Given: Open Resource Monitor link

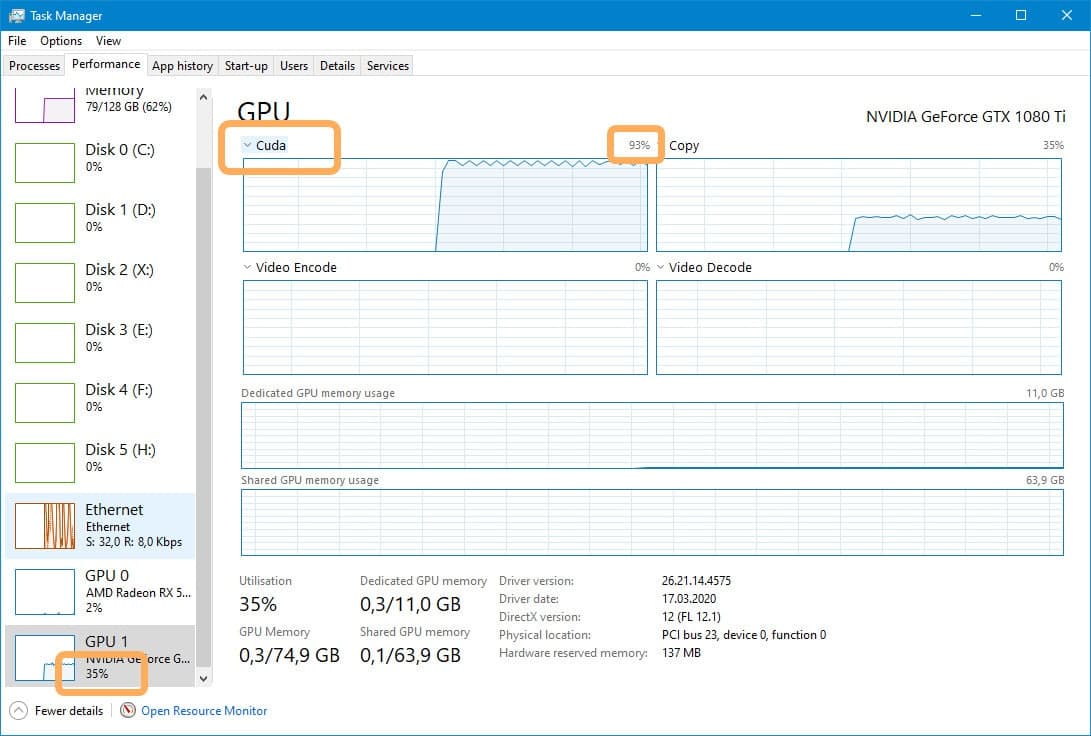Looking at the screenshot, I should click(204, 710).
